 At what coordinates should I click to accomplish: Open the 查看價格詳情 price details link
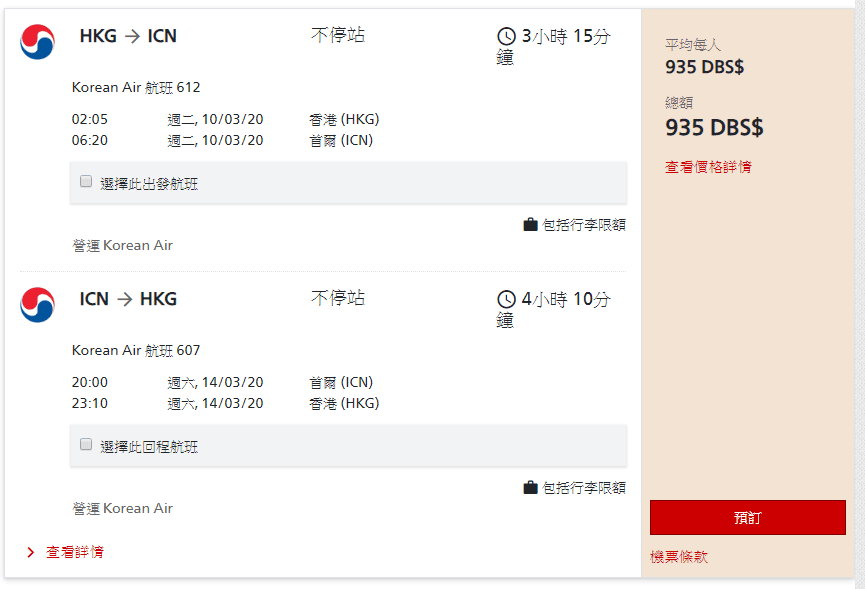708,167
